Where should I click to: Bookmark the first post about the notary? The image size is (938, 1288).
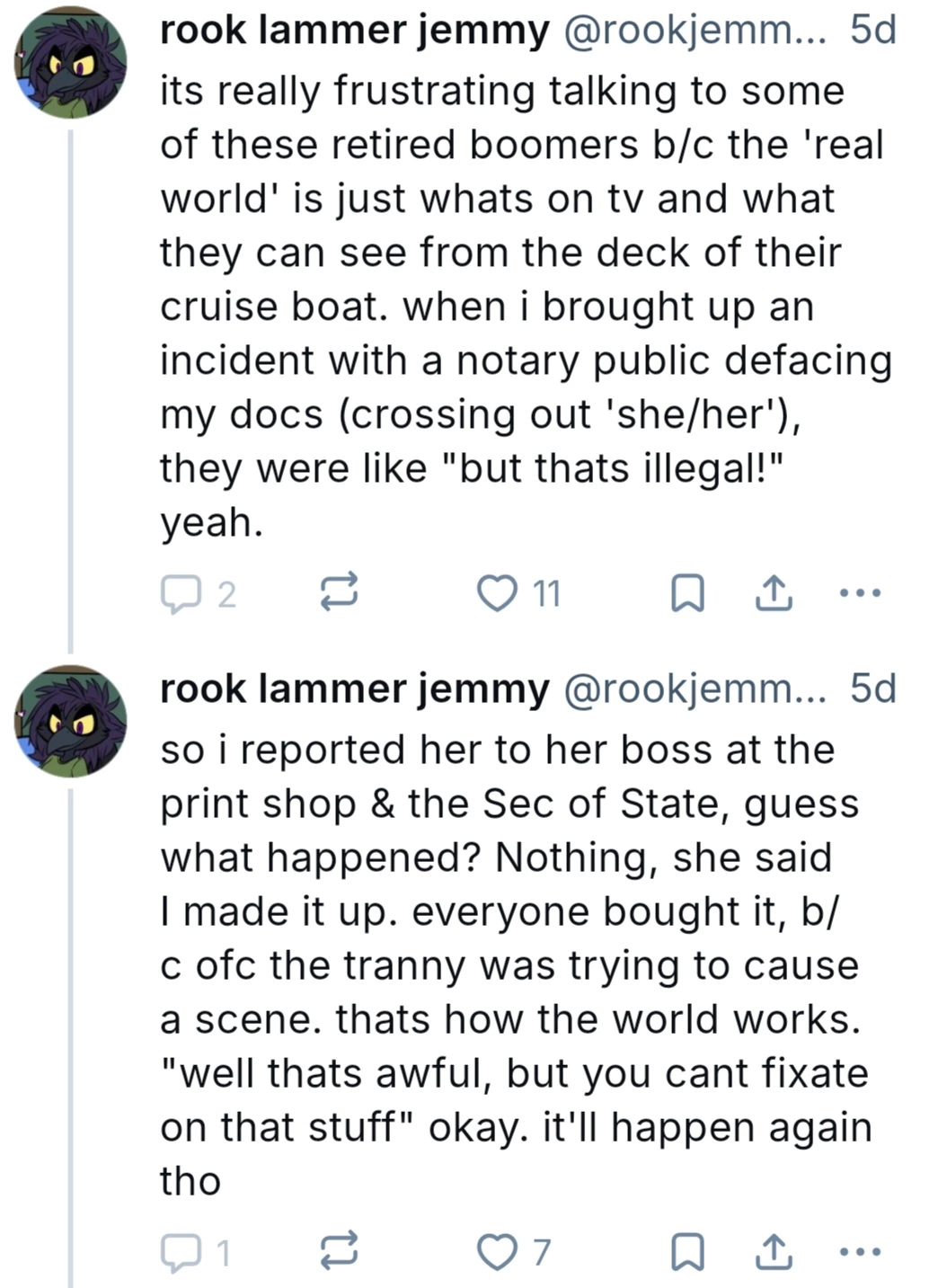tap(687, 594)
